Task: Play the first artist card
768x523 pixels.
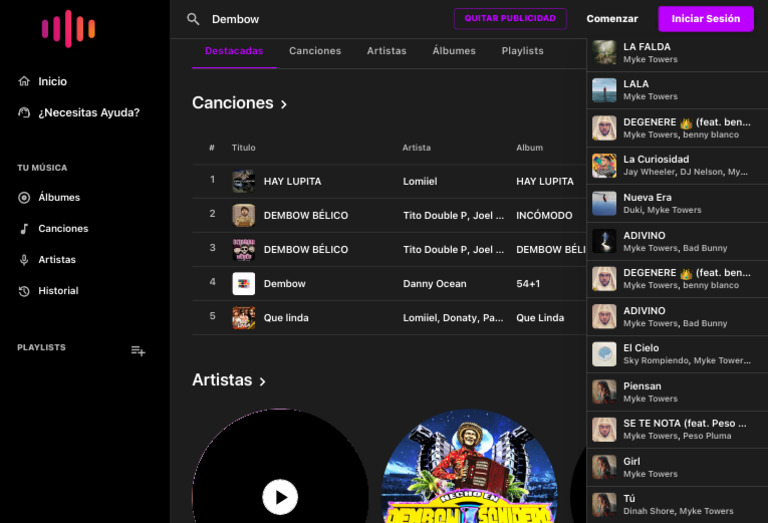Action: [x=280, y=497]
